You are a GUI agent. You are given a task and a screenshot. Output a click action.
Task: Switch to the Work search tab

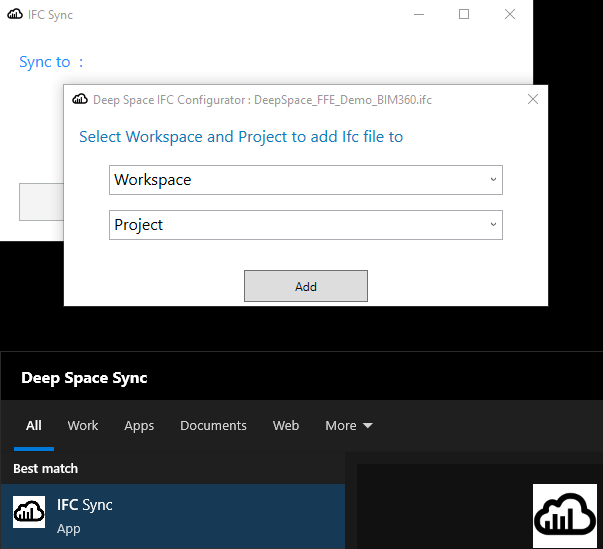pyautogui.click(x=83, y=426)
